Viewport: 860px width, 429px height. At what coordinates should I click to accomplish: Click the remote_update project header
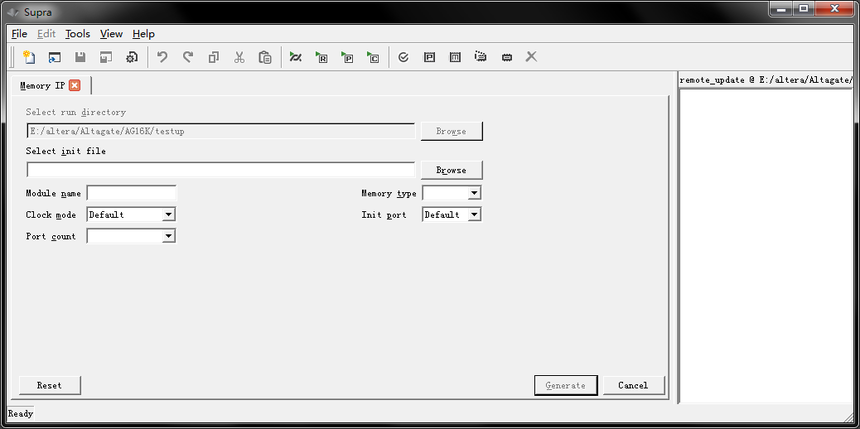pyautogui.click(x=766, y=80)
